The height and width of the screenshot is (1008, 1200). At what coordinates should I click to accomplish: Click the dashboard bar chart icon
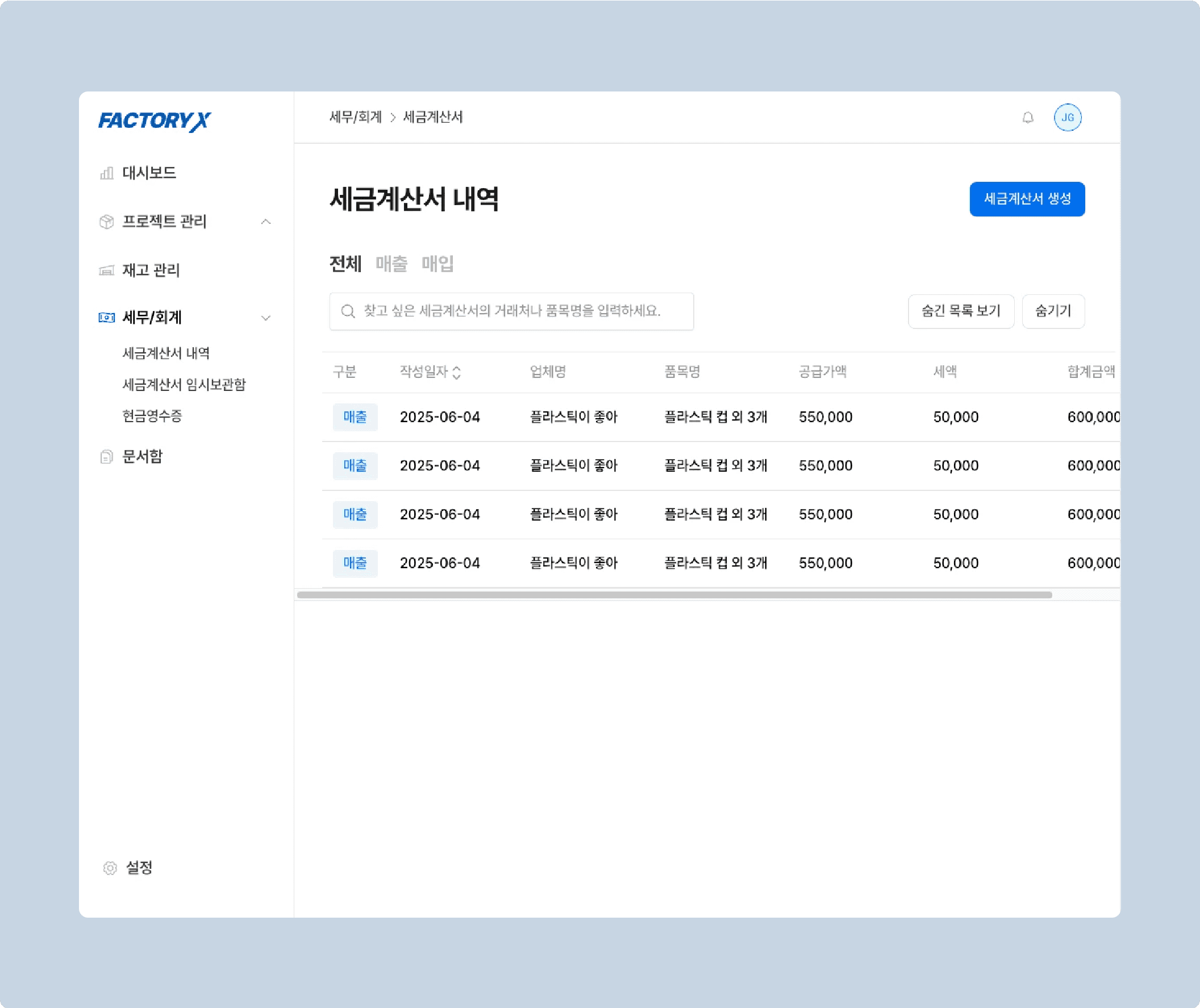107,173
